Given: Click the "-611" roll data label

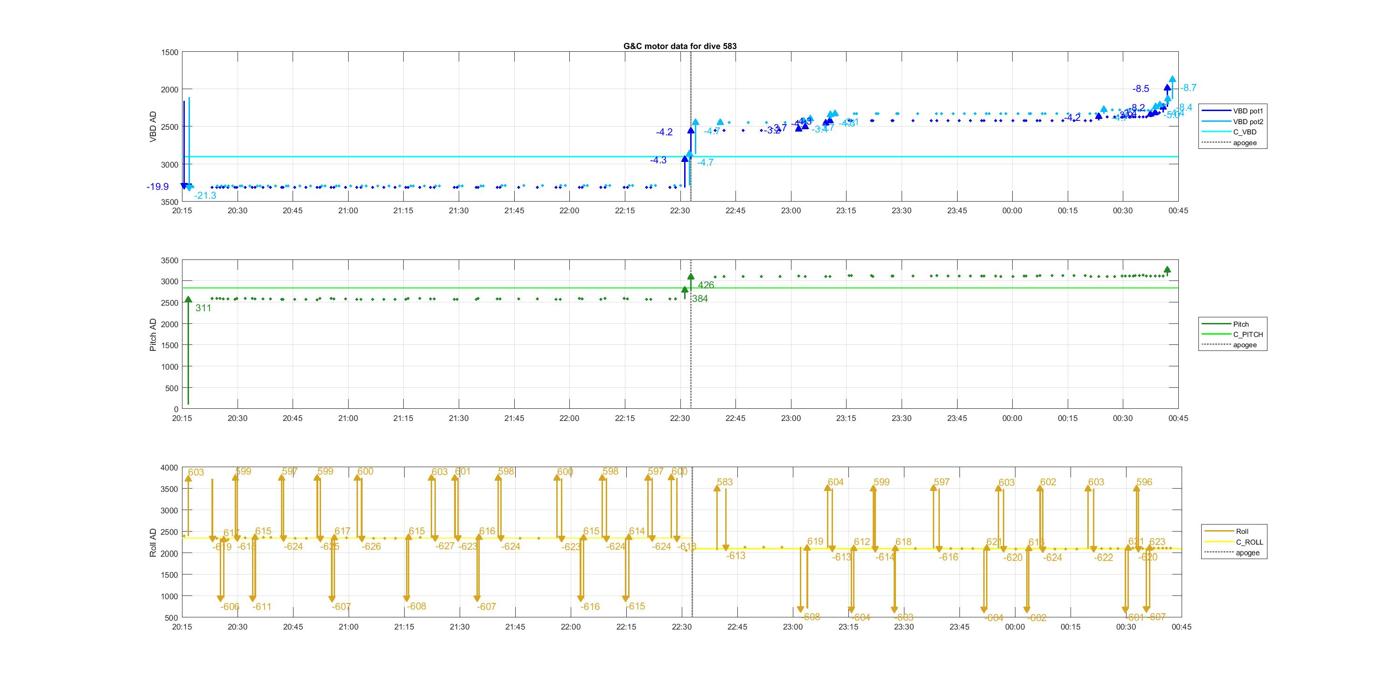Looking at the screenshot, I should coord(262,607).
